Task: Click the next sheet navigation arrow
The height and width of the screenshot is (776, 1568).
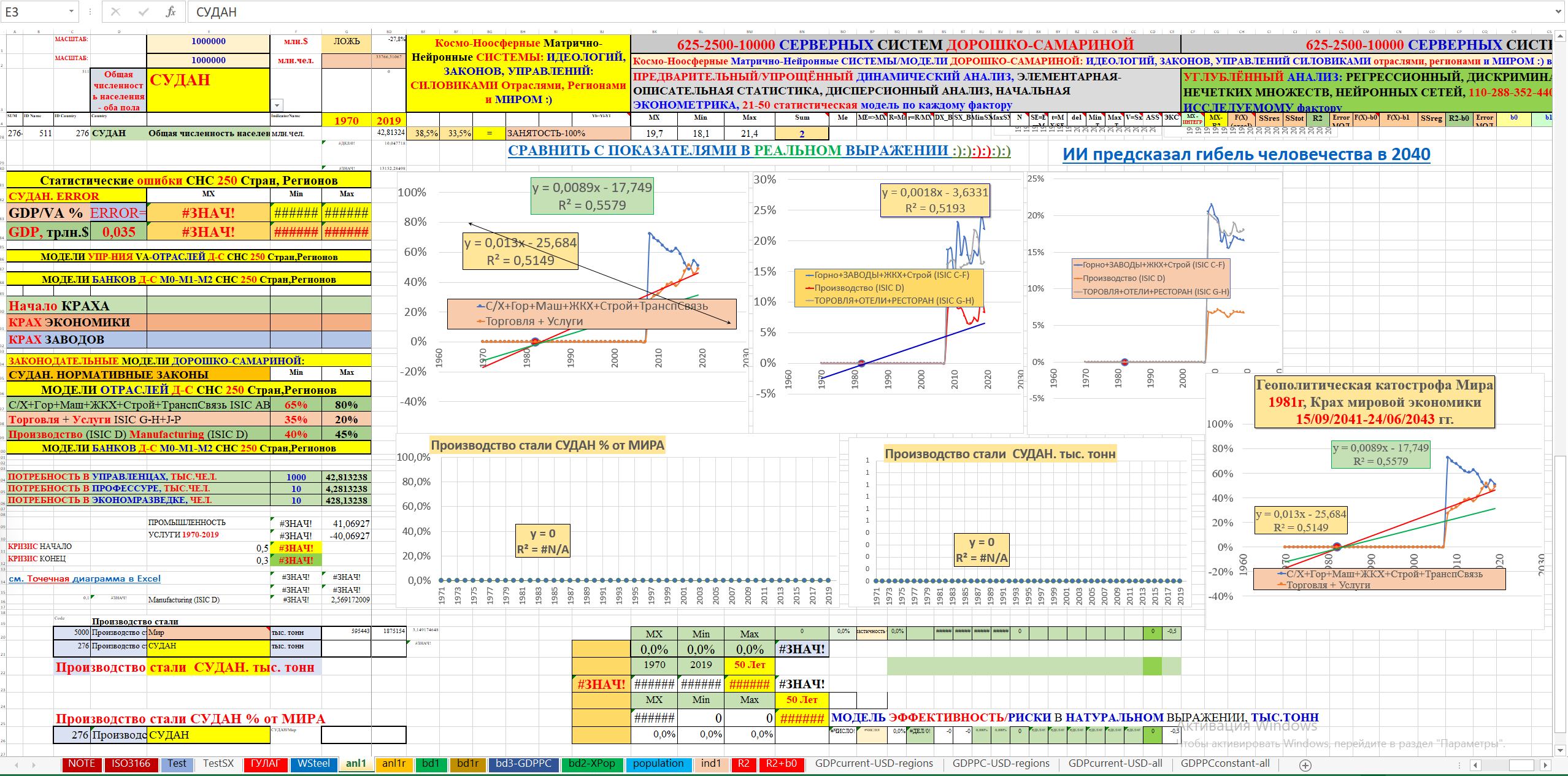Action: [34, 765]
